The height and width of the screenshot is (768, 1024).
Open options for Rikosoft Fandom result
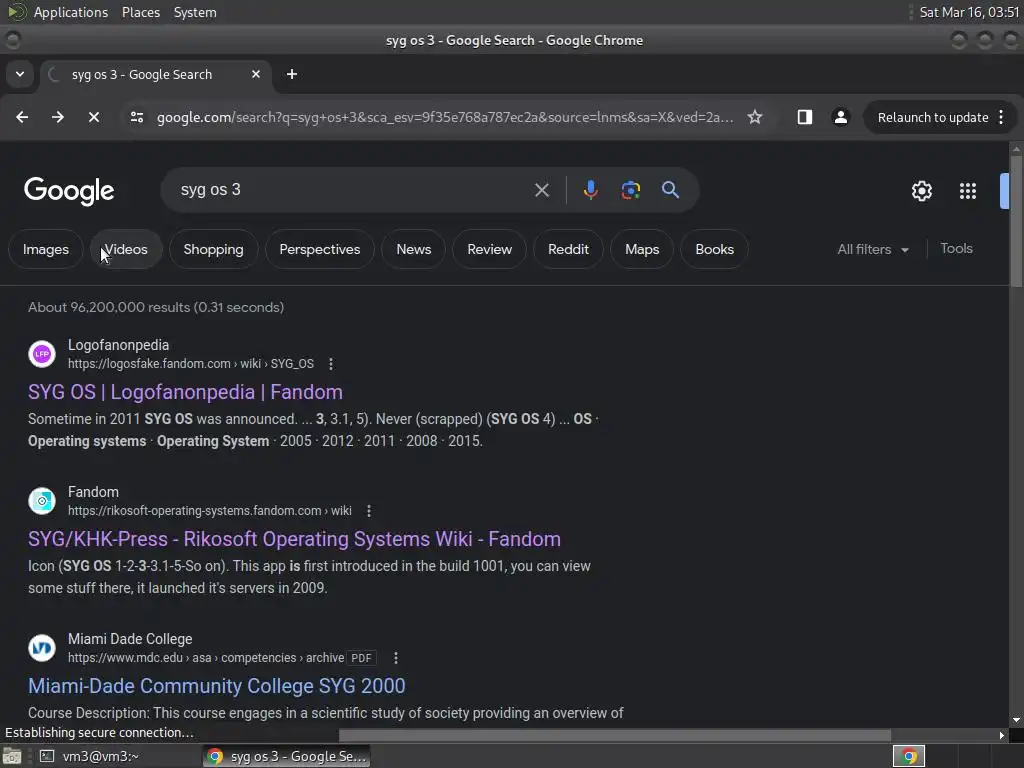[x=369, y=511]
